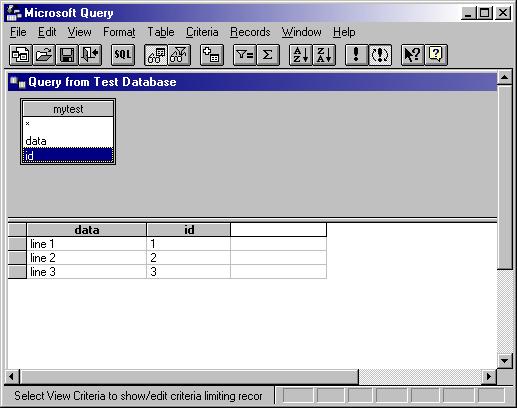Click the Query from Test Database title bar
Image resolution: width=517 pixels, height=408 pixels.
point(252,82)
